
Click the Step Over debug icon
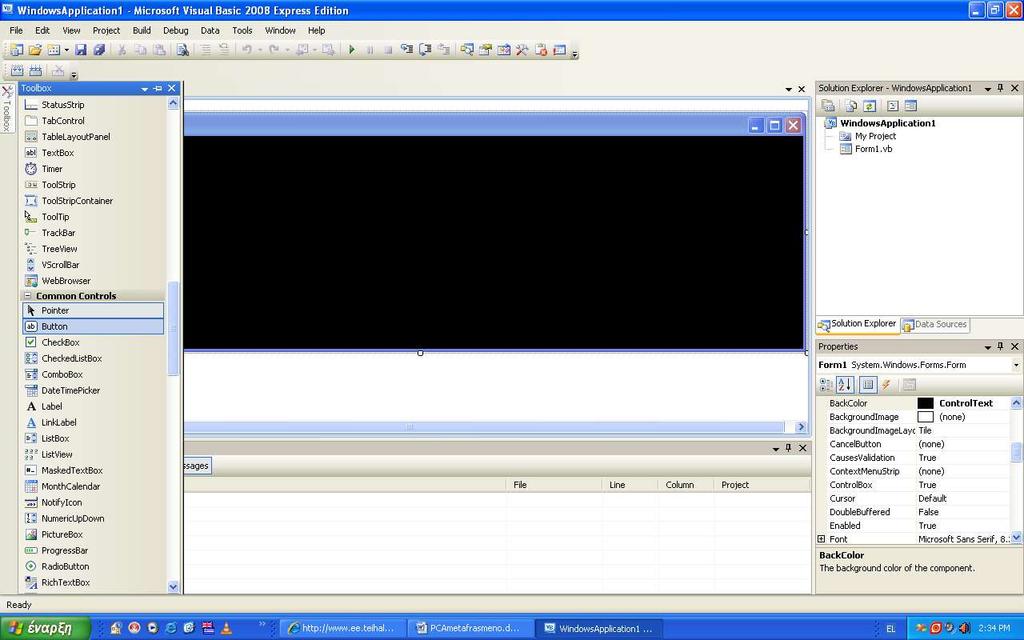pos(425,50)
